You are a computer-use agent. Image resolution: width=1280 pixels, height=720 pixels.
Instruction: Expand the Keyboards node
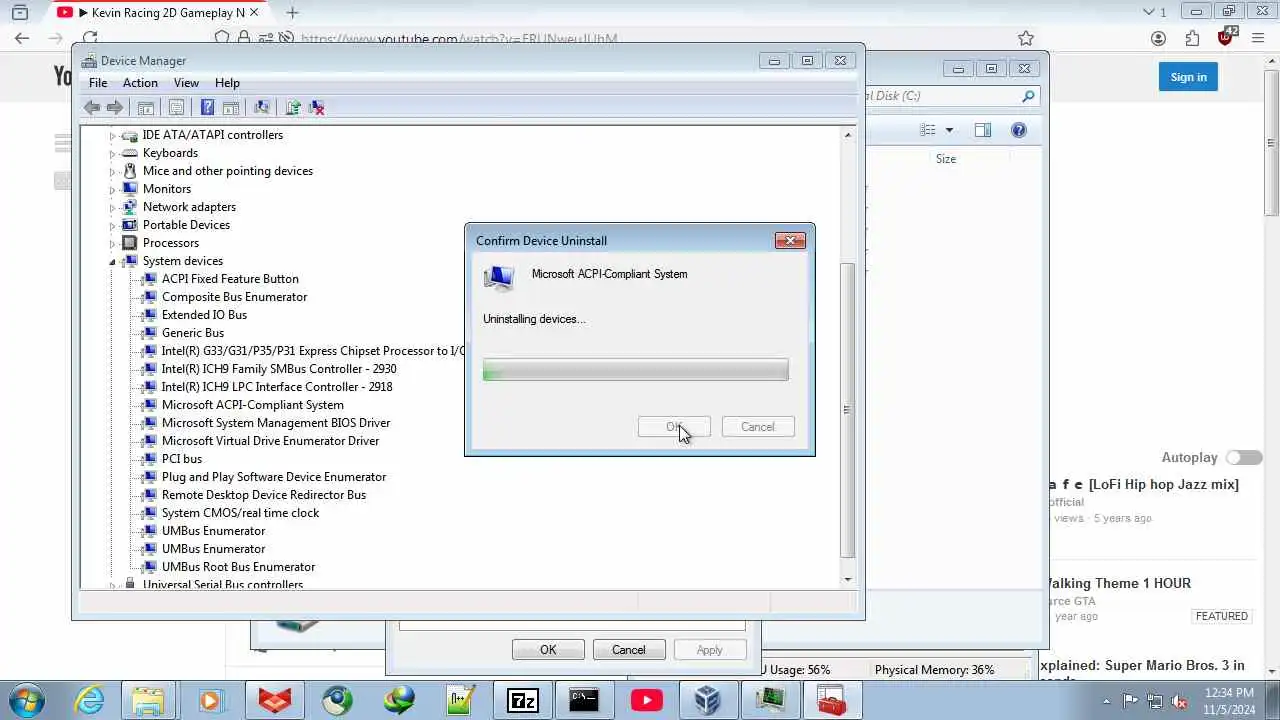pyautogui.click(x=113, y=153)
